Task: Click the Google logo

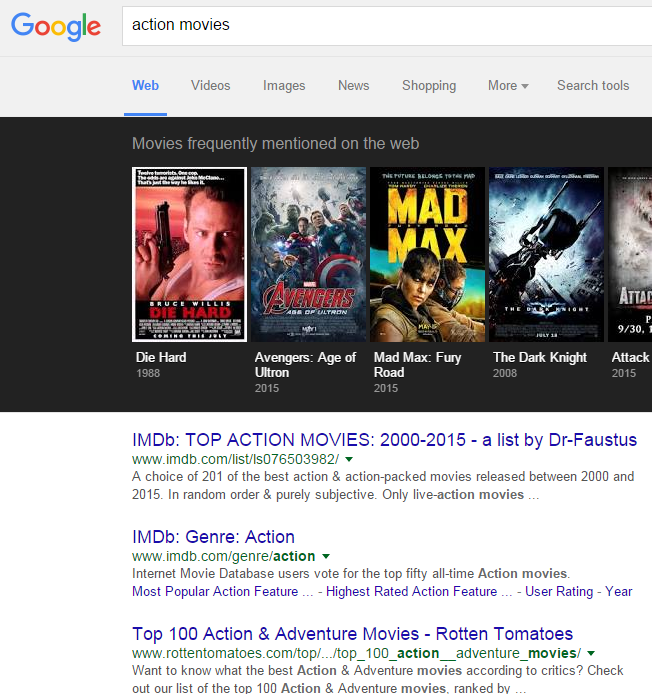Action: [x=56, y=27]
